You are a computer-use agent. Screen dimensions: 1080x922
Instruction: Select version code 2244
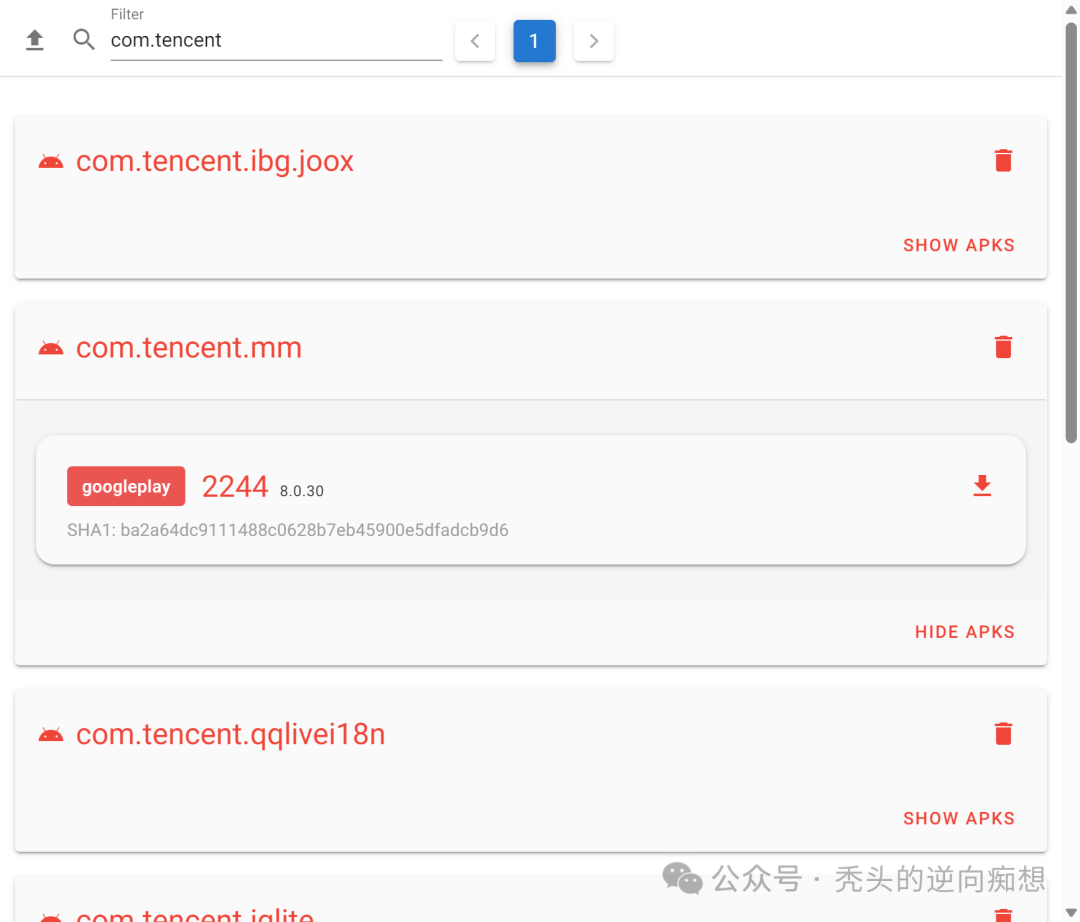tap(235, 487)
